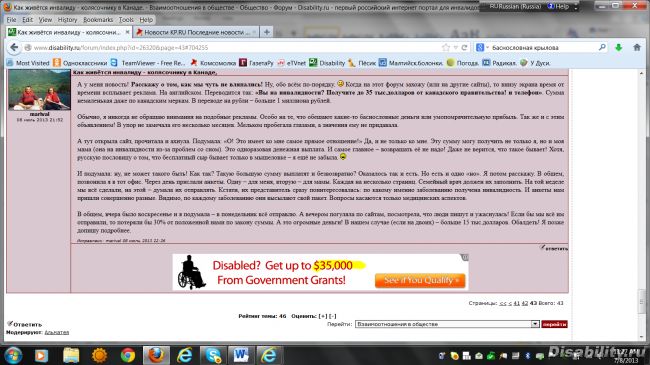Open Google Chrome from the taskbar

(x=128, y=355)
